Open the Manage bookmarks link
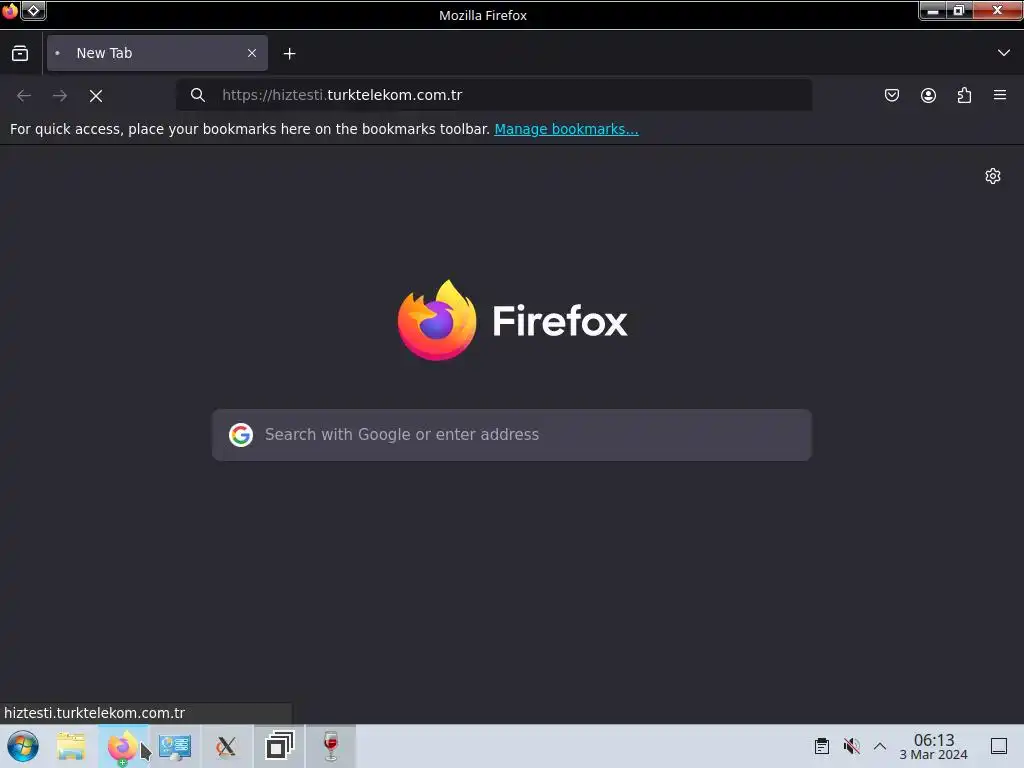The height and width of the screenshot is (768, 1024). [x=566, y=129]
